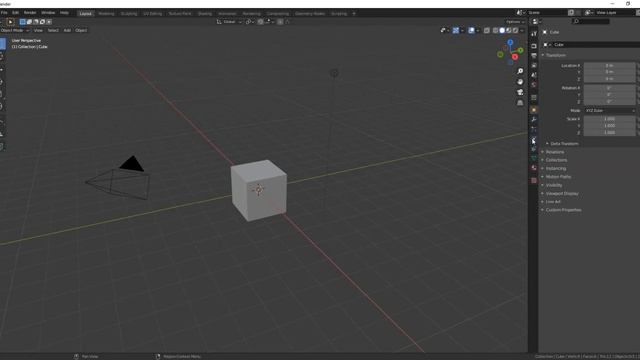Open the Window menu

pyautogui.click(x=48, y=13)
